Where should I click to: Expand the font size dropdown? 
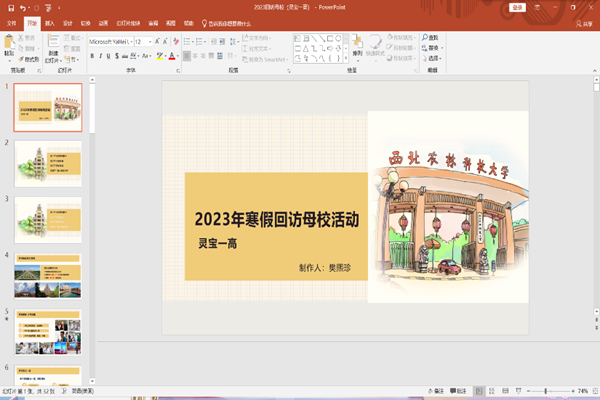151,42
